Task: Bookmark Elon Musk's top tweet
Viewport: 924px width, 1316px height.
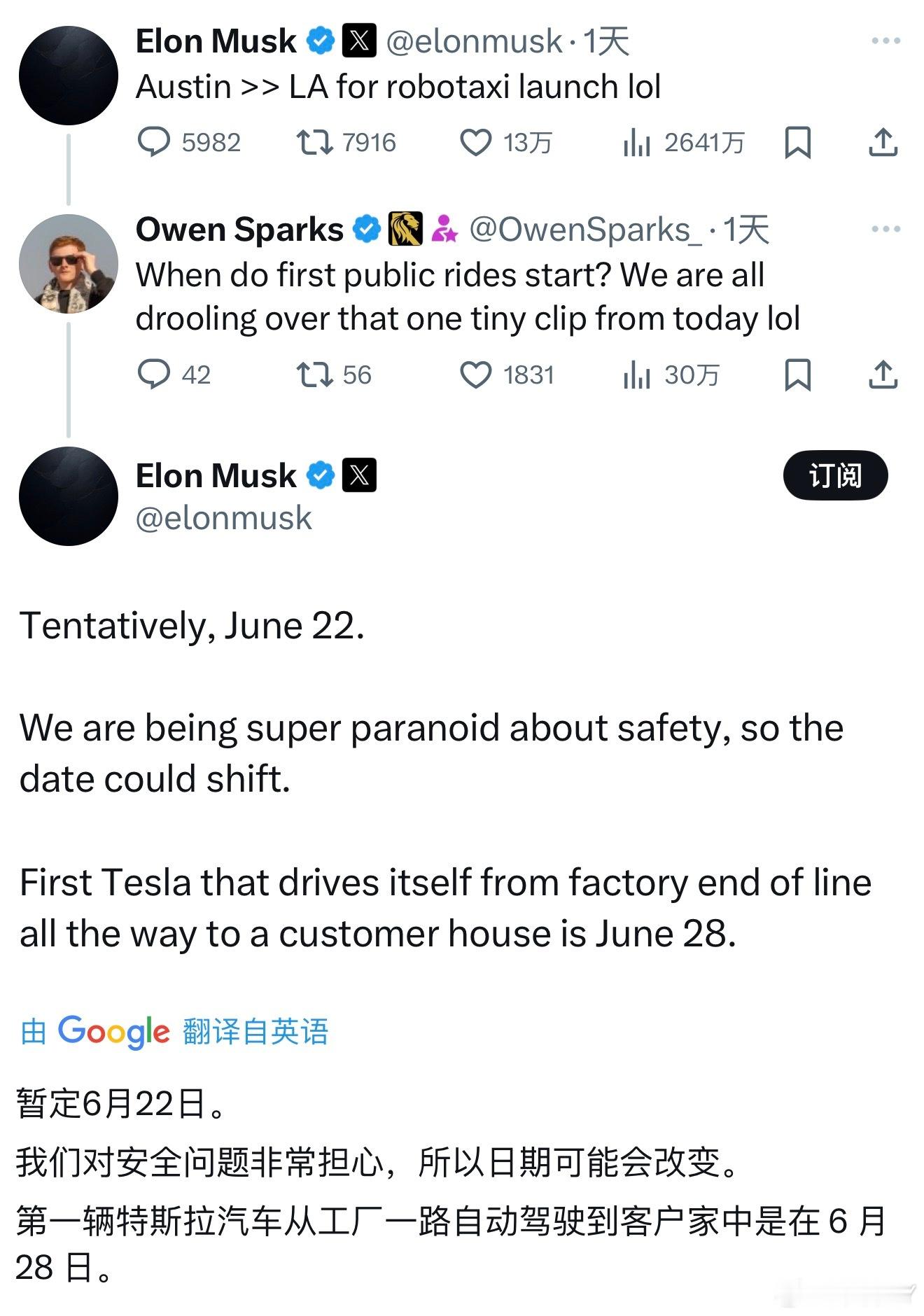Action: pyautogui.click(x=798, y=143)
